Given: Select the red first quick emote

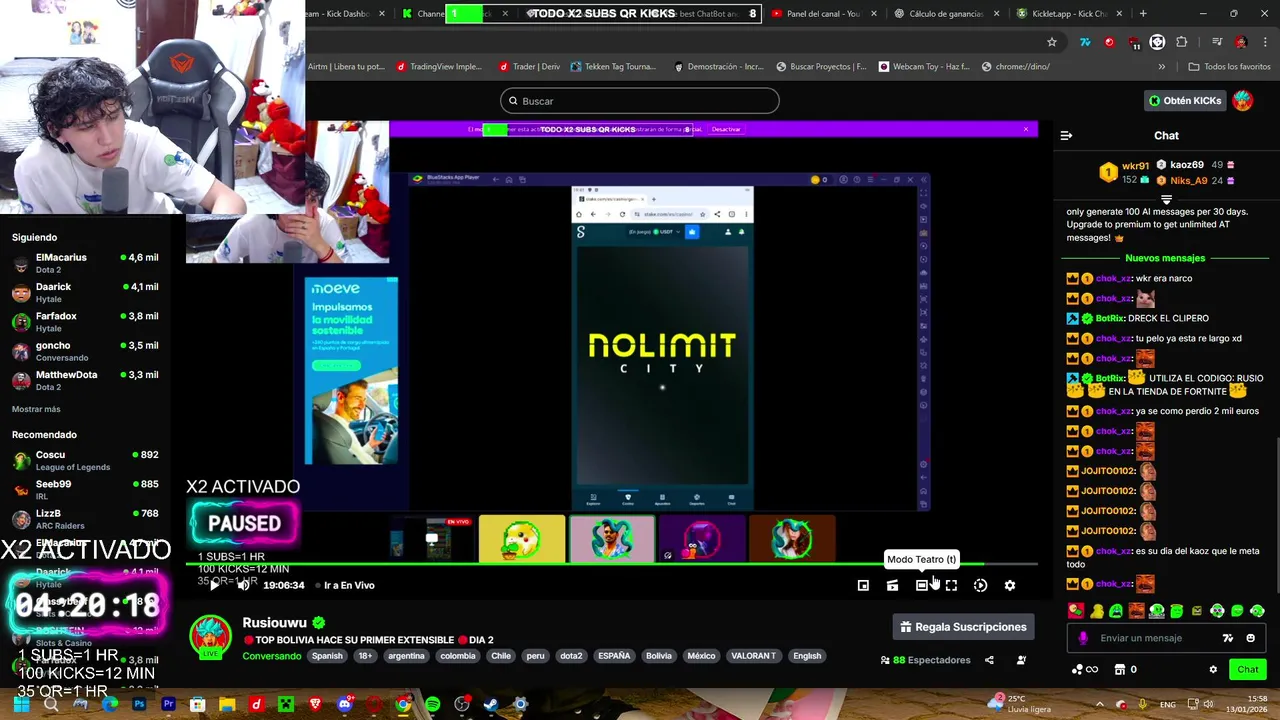Looking at the screenshot, I should coord(1076,610).
